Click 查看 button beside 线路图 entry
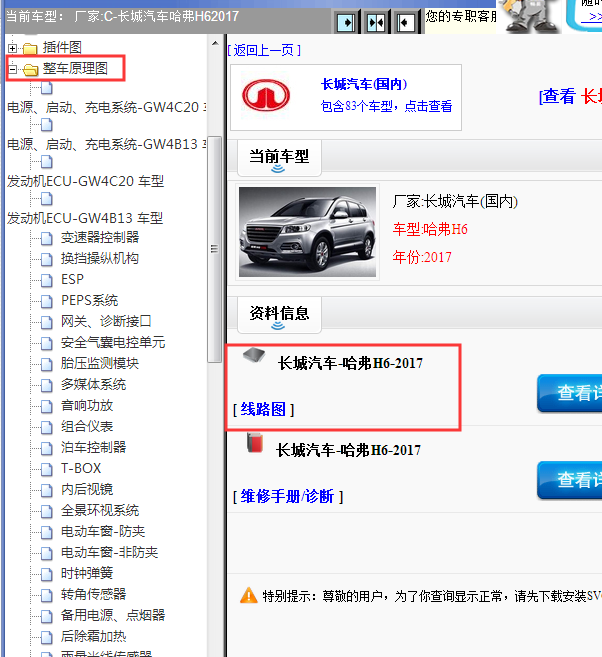Viewport: 602px width, 657px height. (x=570, y=393)
